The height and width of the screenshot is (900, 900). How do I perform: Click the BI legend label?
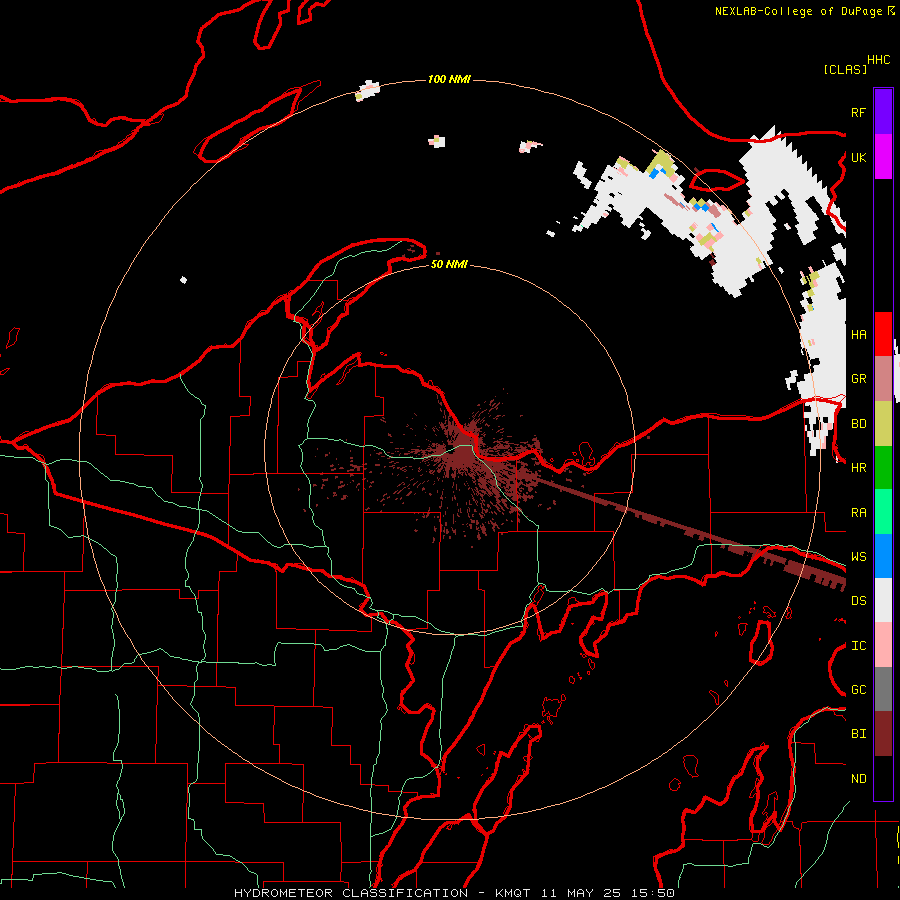tap(858, 734)
